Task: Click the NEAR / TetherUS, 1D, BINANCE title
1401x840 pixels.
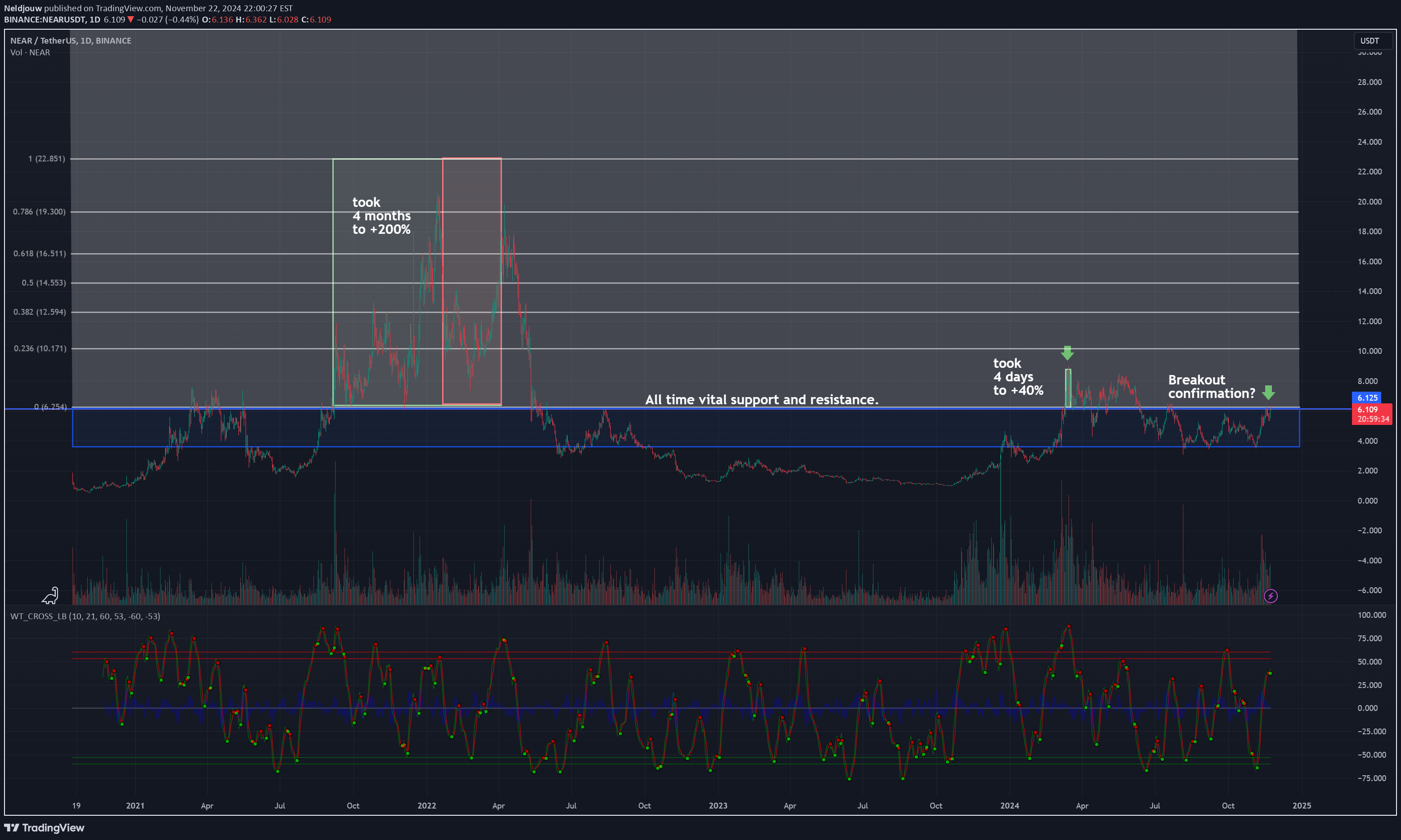Action: (x=71, y=41)
